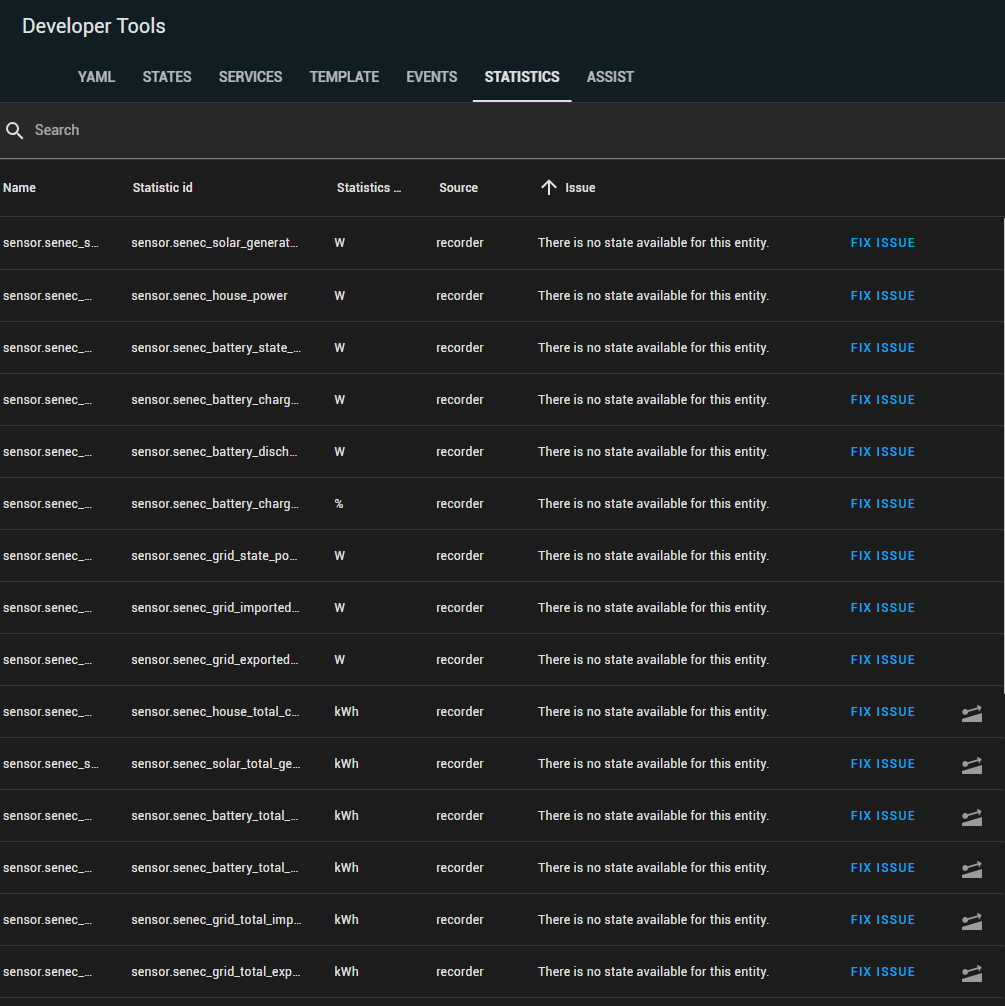Click FIX ISSUE next to sensor.senec_house_power
The height and width of the screenshot is (1006, 1005).
tap(882, 295)
